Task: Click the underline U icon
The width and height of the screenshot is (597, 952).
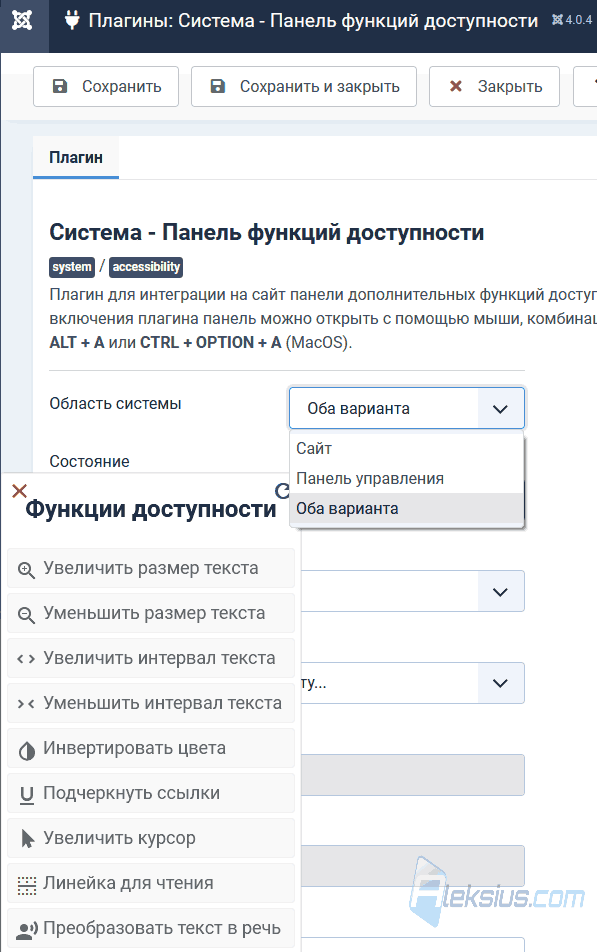Action: click(x=27, y=795)
